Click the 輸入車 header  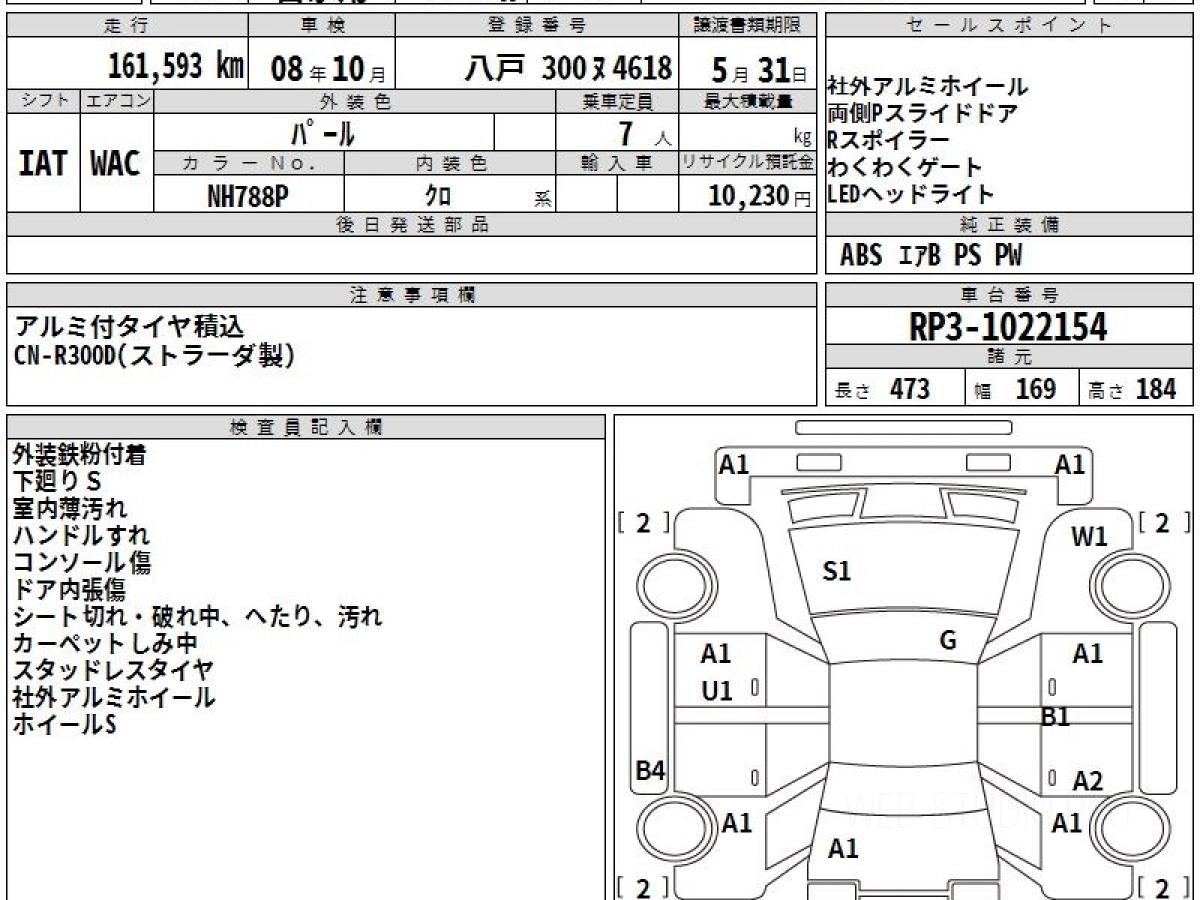[x=616, y=163]
